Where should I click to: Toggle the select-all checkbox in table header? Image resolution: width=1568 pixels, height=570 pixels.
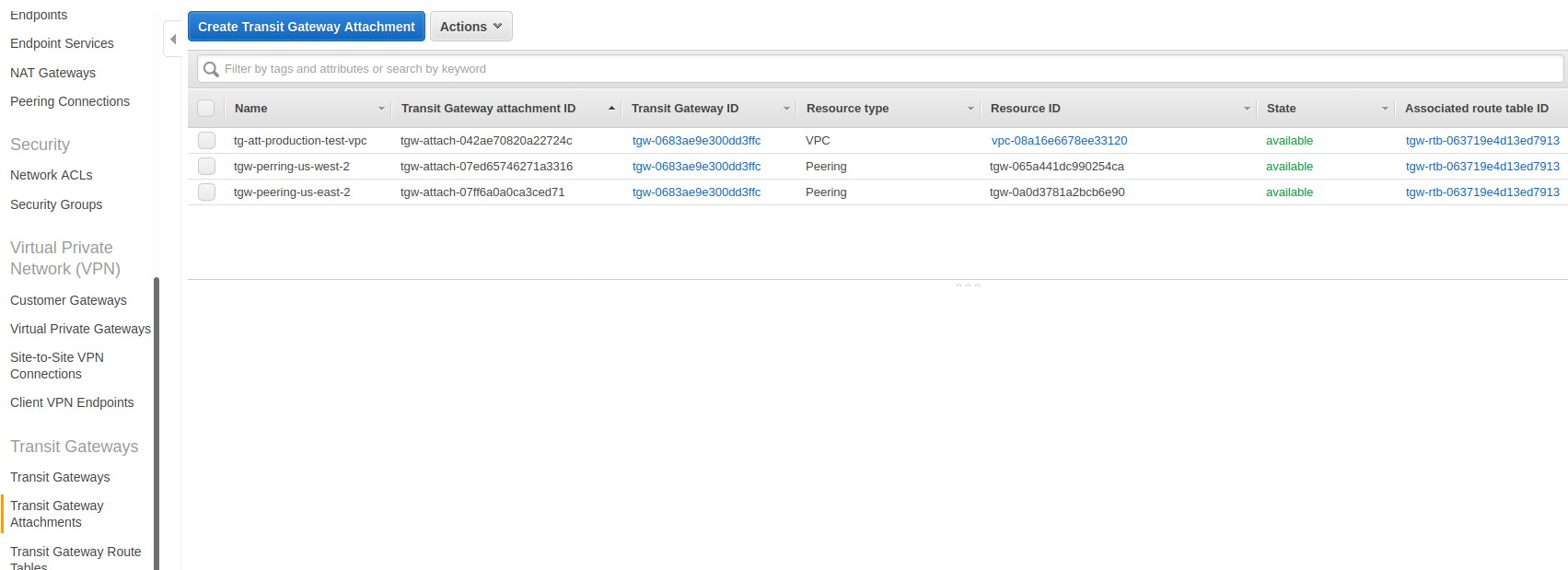(206, 109)
